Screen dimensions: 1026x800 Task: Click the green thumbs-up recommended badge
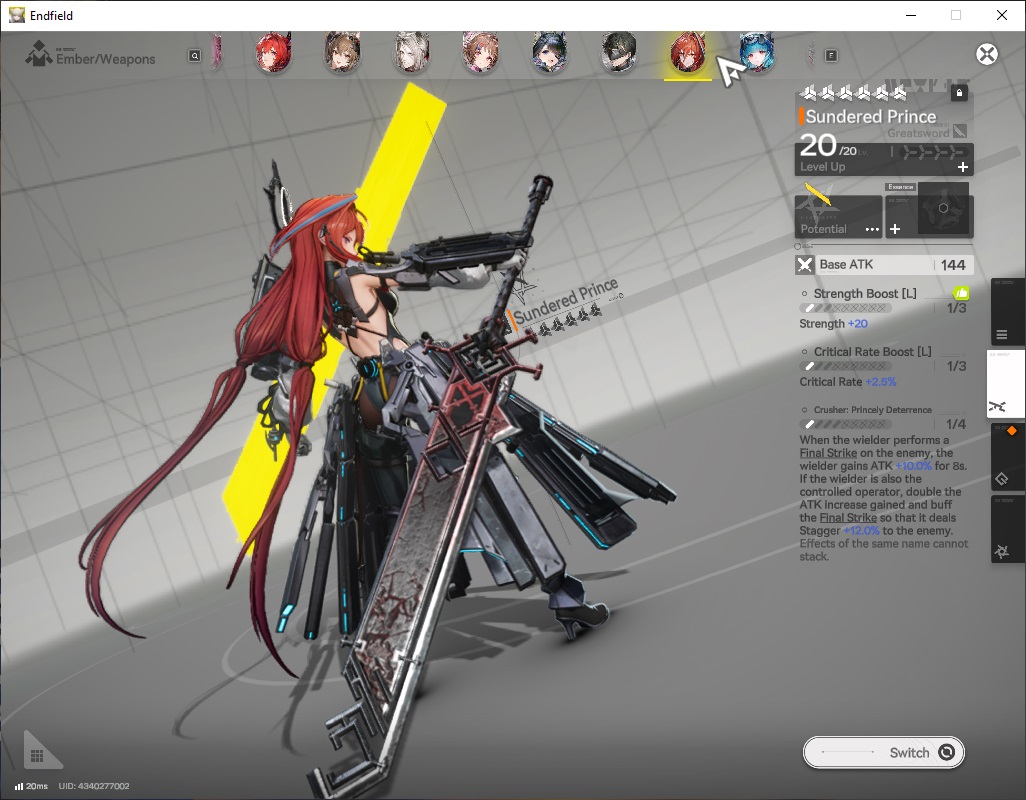click(961, 293)
